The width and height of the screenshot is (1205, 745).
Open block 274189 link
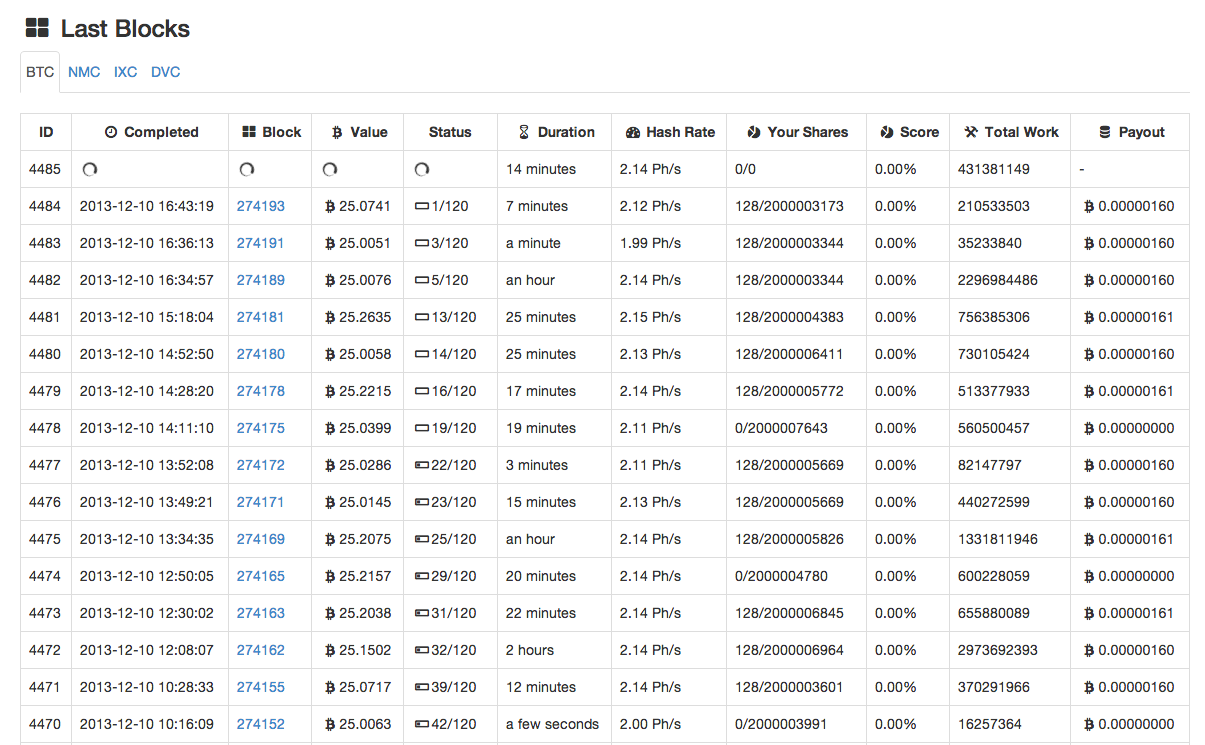[x=261, y=280]
